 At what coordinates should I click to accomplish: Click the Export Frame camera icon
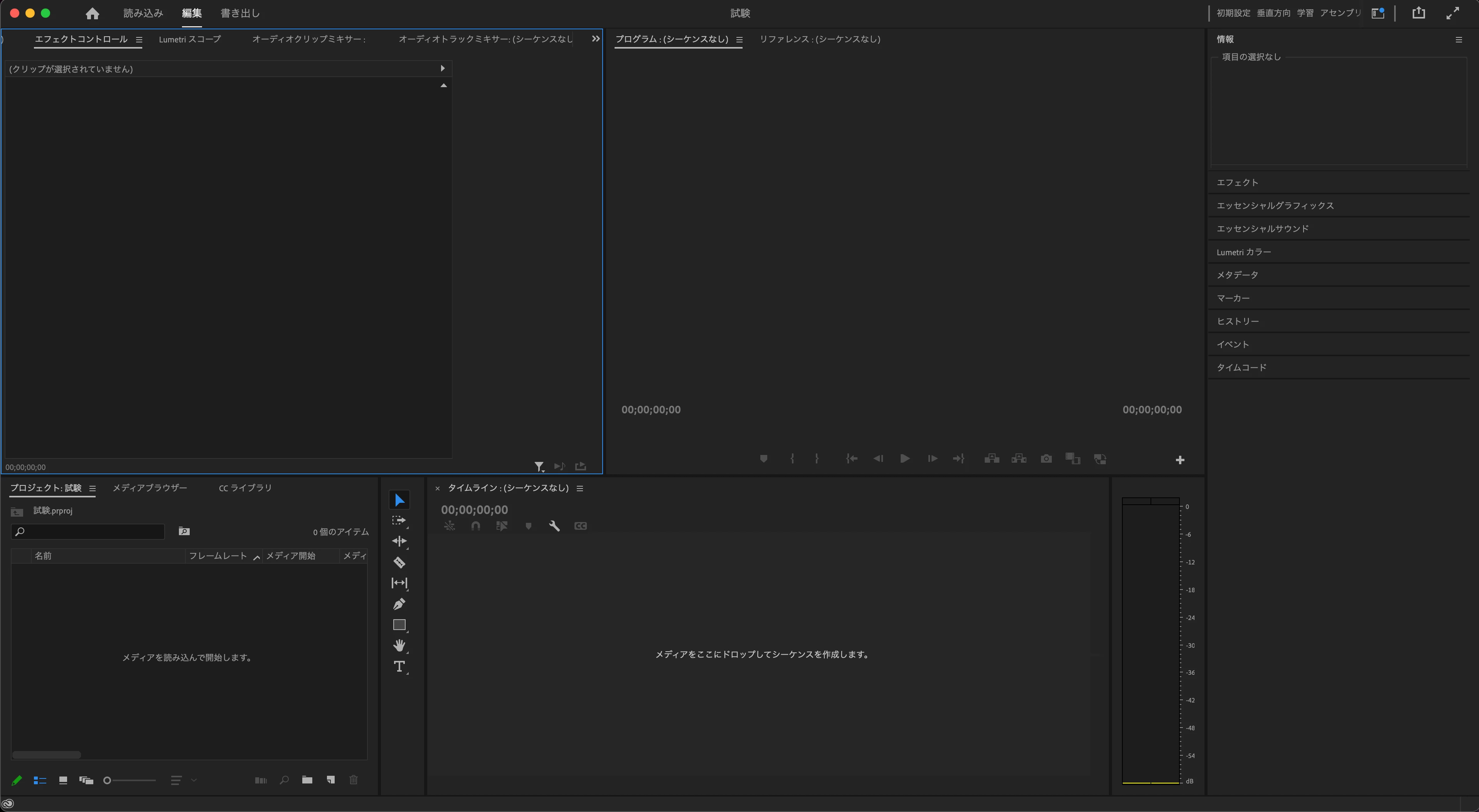pos(1046,458)
